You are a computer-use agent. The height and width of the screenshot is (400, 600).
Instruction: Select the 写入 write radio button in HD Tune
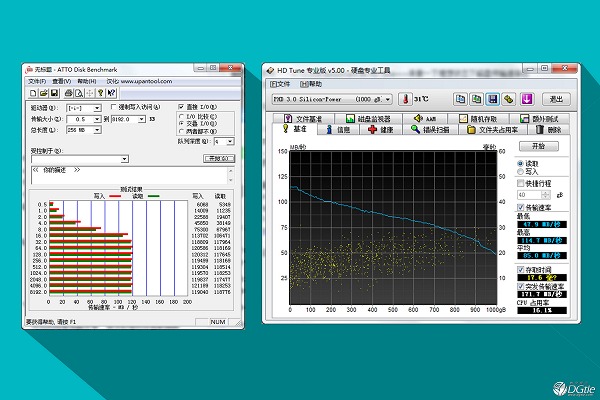pos(520,171)
